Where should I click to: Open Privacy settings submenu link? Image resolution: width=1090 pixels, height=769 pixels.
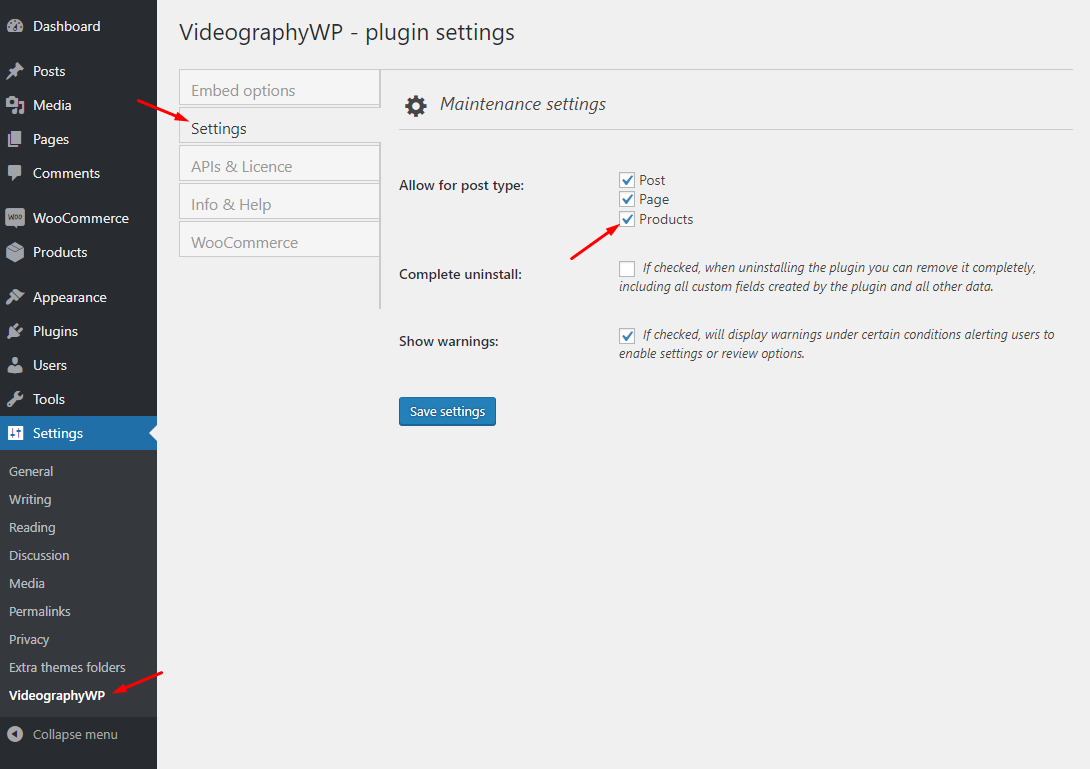pyautogui.click(x=29, y=639)
